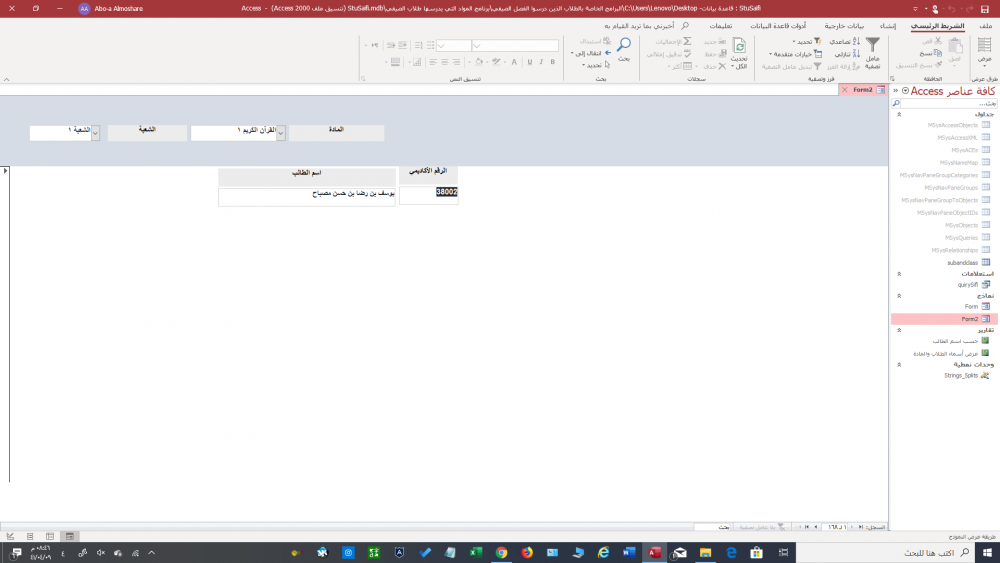Click the background fill color bucket
Screen dimensions: 1000x563
(479, 62)
